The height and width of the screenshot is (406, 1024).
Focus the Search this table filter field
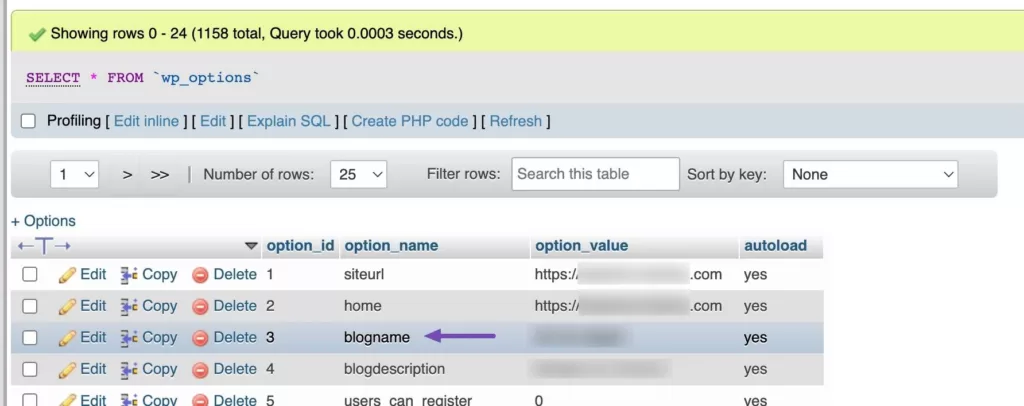595,174
